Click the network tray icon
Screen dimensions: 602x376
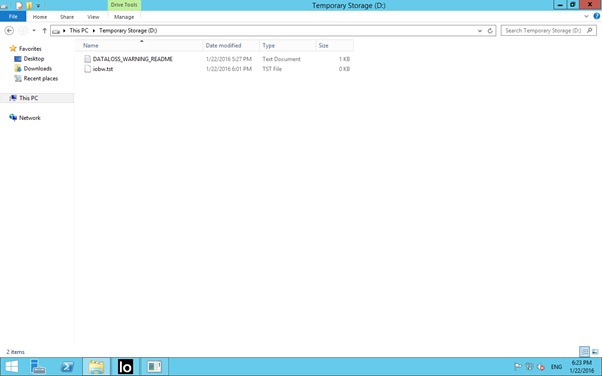(x=529, y=367)
